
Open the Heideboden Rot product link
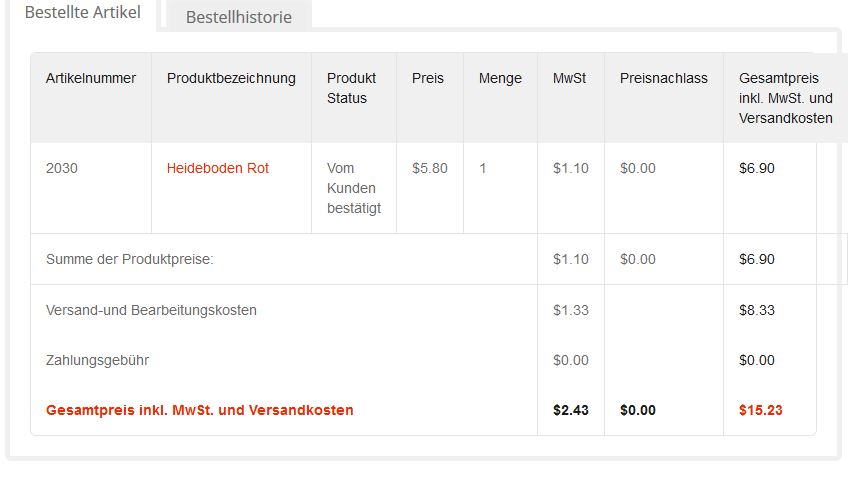[218, 168]
